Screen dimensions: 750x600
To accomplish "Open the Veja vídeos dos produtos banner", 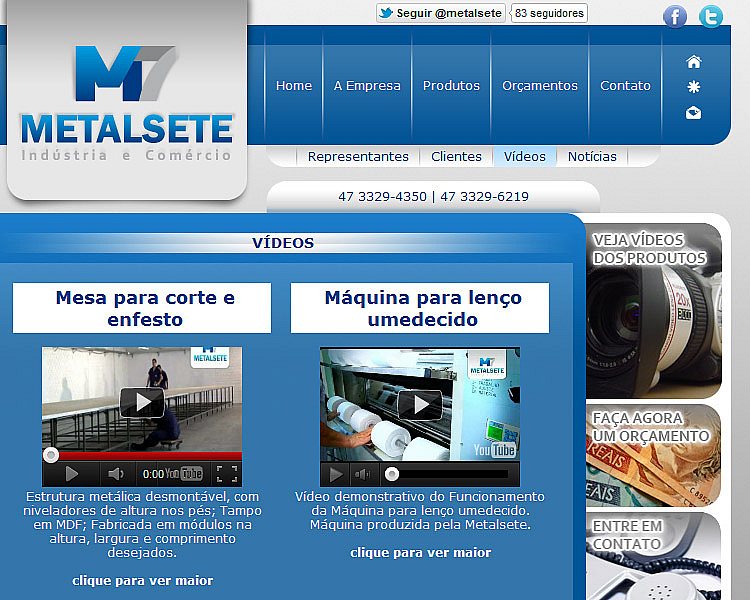I will click(653, 311).
